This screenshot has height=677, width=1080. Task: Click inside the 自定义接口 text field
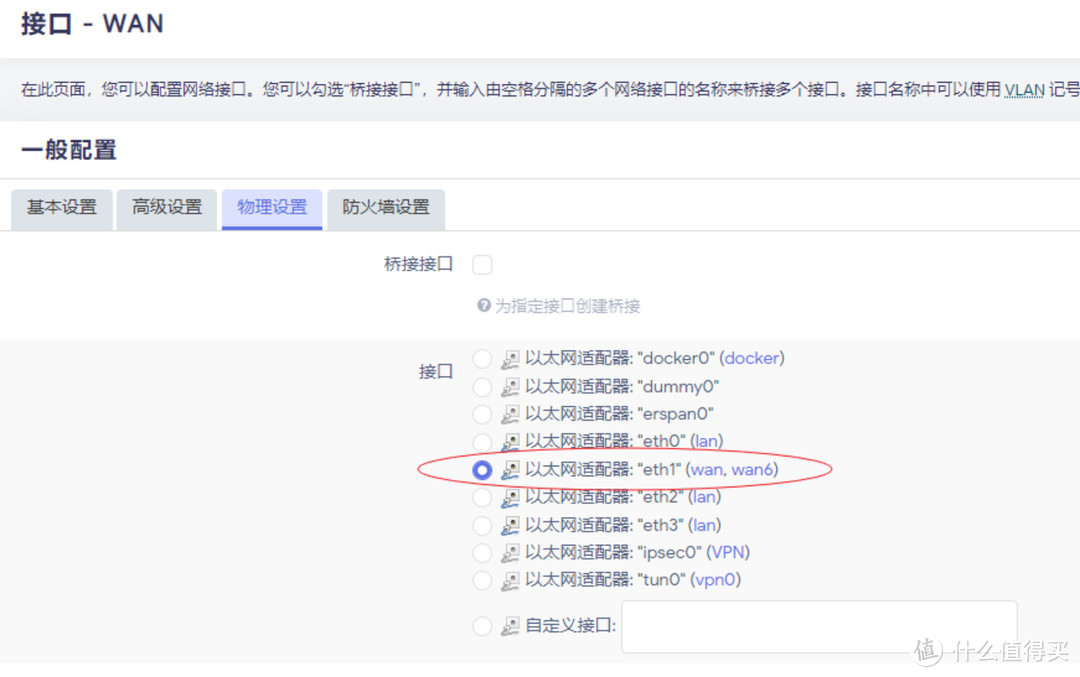point(818,626)
